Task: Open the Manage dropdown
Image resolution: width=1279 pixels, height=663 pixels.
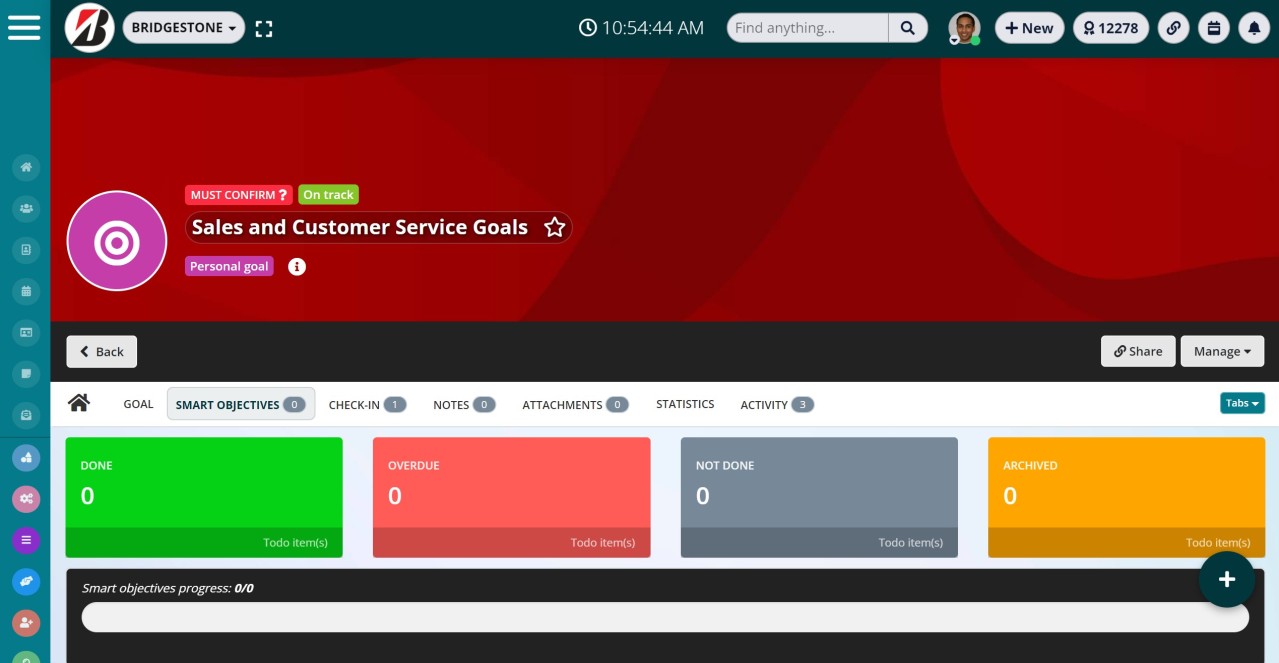Action: (1222, 351)
